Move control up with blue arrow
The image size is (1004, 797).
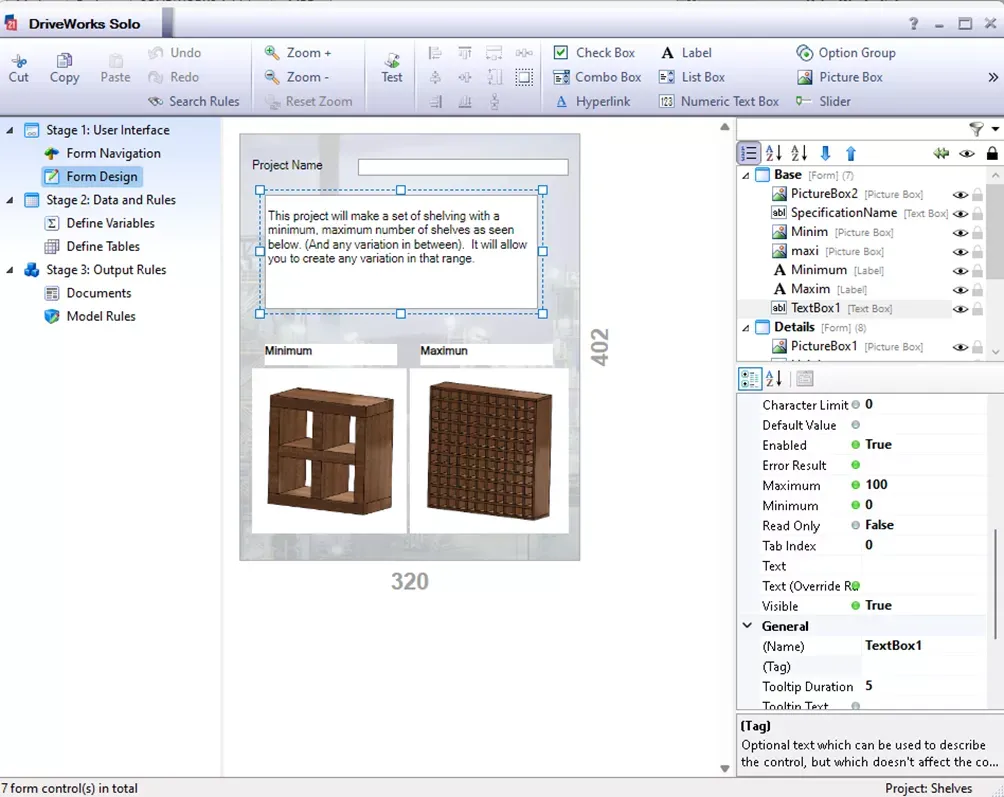tap(850, 153)
